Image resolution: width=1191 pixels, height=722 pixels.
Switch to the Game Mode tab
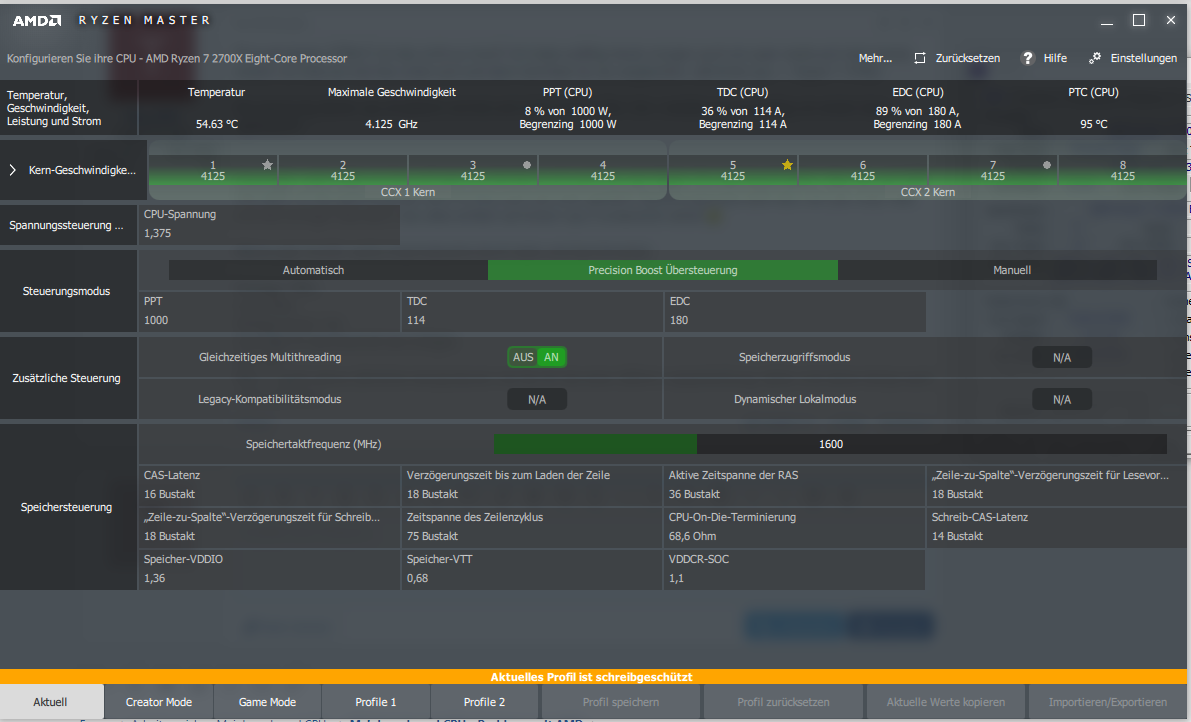click(x=267, y=702)
